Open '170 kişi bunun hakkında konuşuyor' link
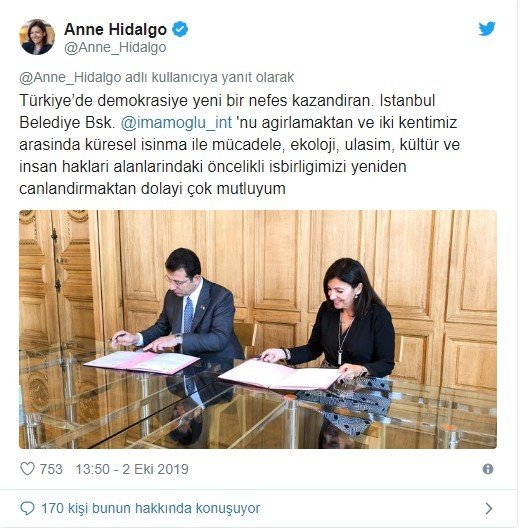 click(x=151, y=508)
